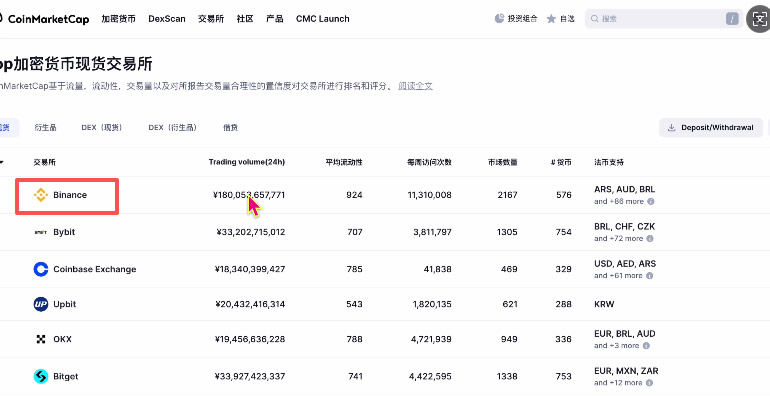Viewport: 770px width, 399px height.
Task: Click the Bitget logo icon
Action: 41,376
